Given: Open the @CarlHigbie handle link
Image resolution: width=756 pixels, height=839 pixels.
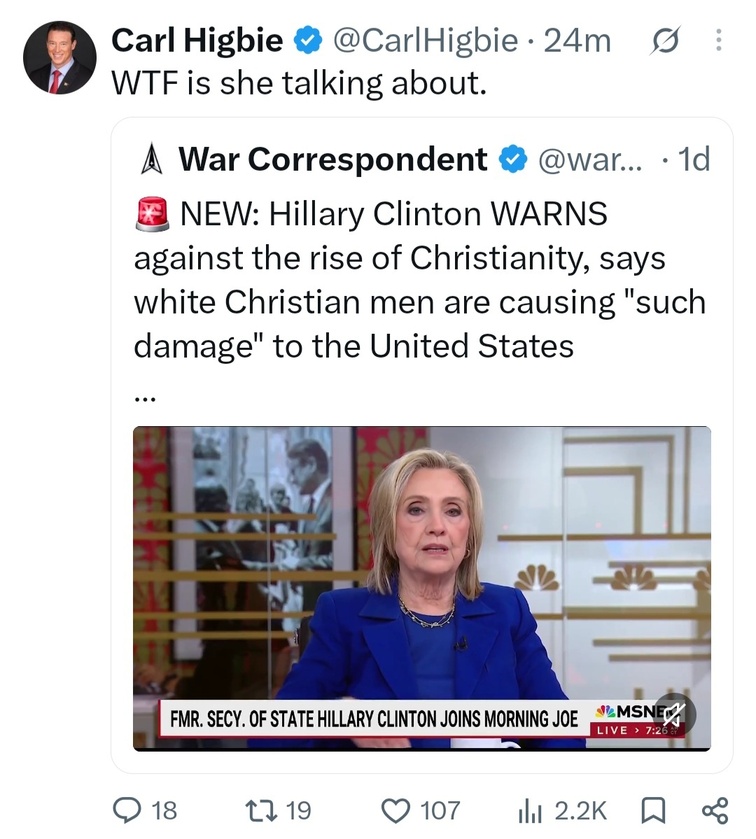Looking at the screenshot, I should (x=426, y=41).
